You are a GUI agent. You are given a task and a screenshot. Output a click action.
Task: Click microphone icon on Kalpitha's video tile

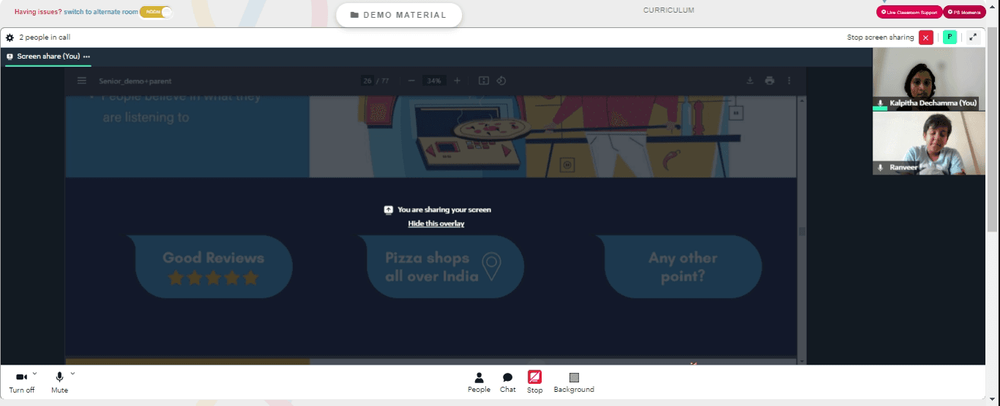coord(881,103)
